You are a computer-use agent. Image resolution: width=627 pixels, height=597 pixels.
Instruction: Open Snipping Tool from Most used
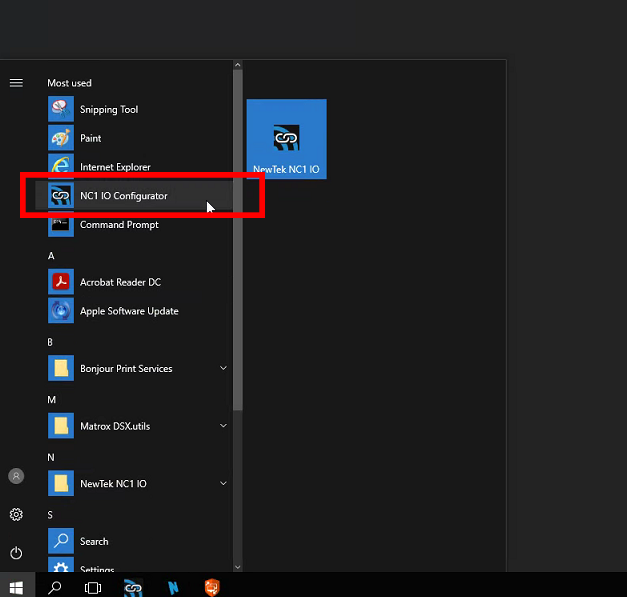point(108,110)
